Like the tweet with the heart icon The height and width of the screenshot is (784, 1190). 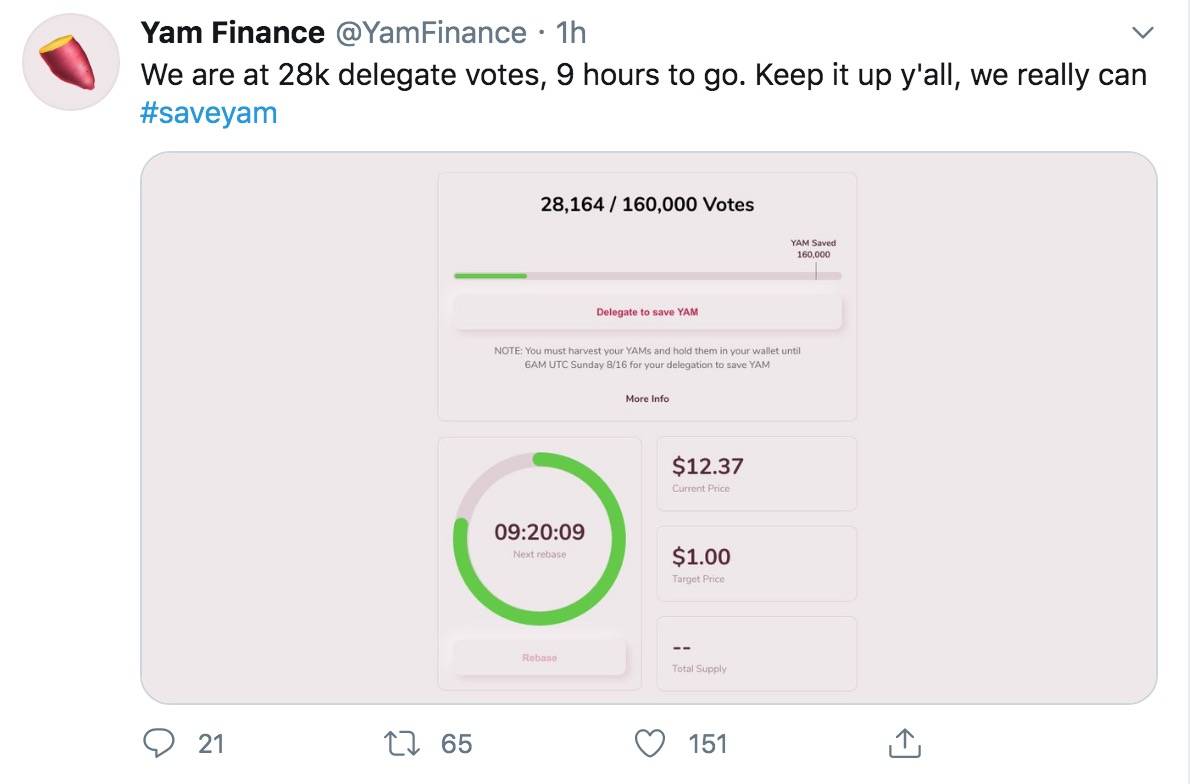coord(651,743)
